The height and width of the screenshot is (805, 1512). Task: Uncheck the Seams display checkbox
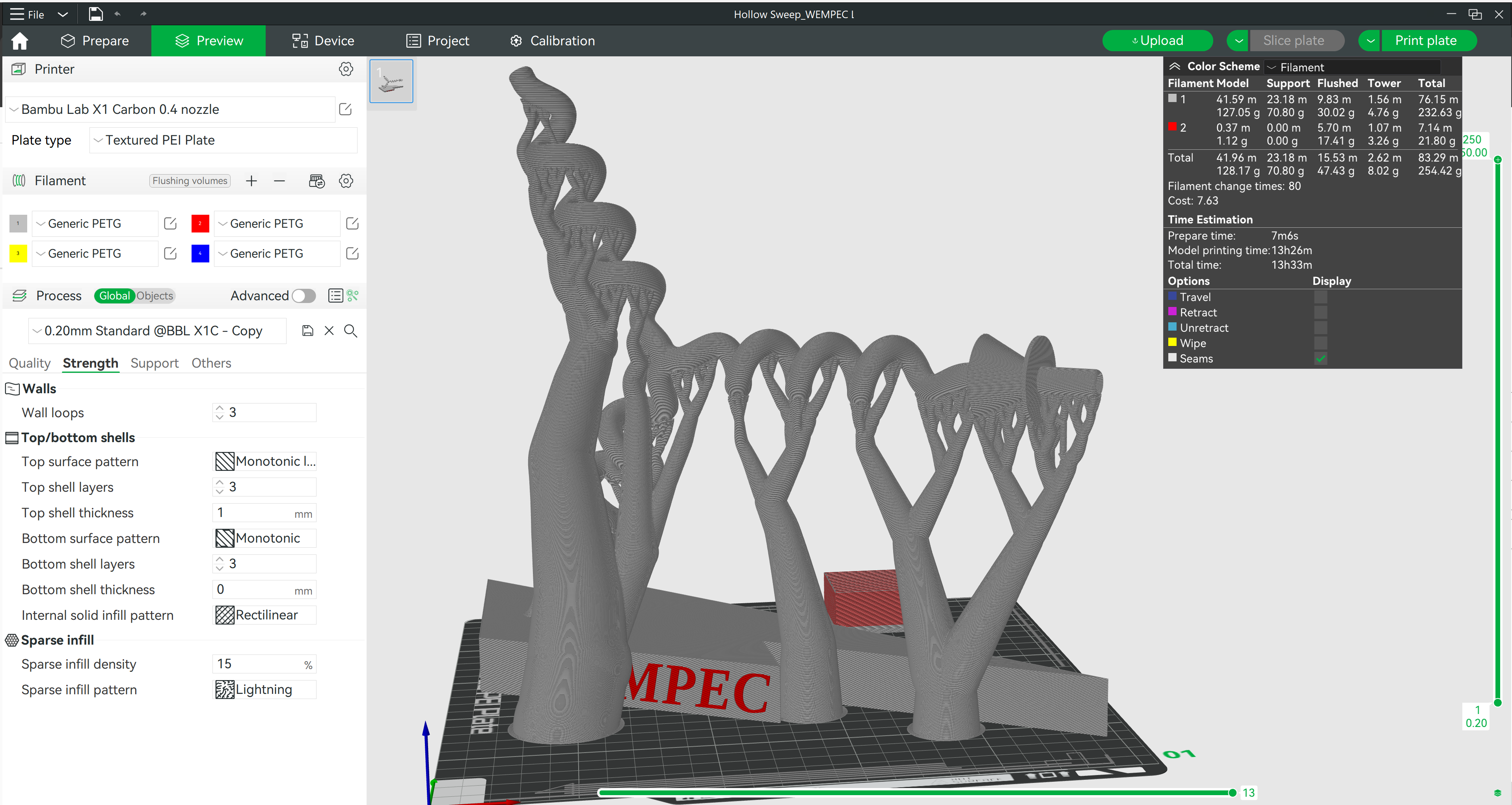pos(1321,358)
